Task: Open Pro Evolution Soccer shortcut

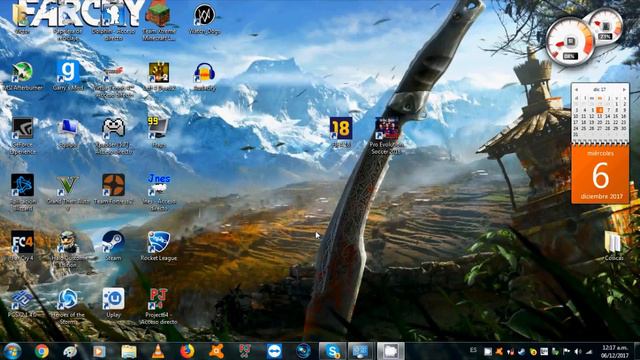Action: click(387, 129)
